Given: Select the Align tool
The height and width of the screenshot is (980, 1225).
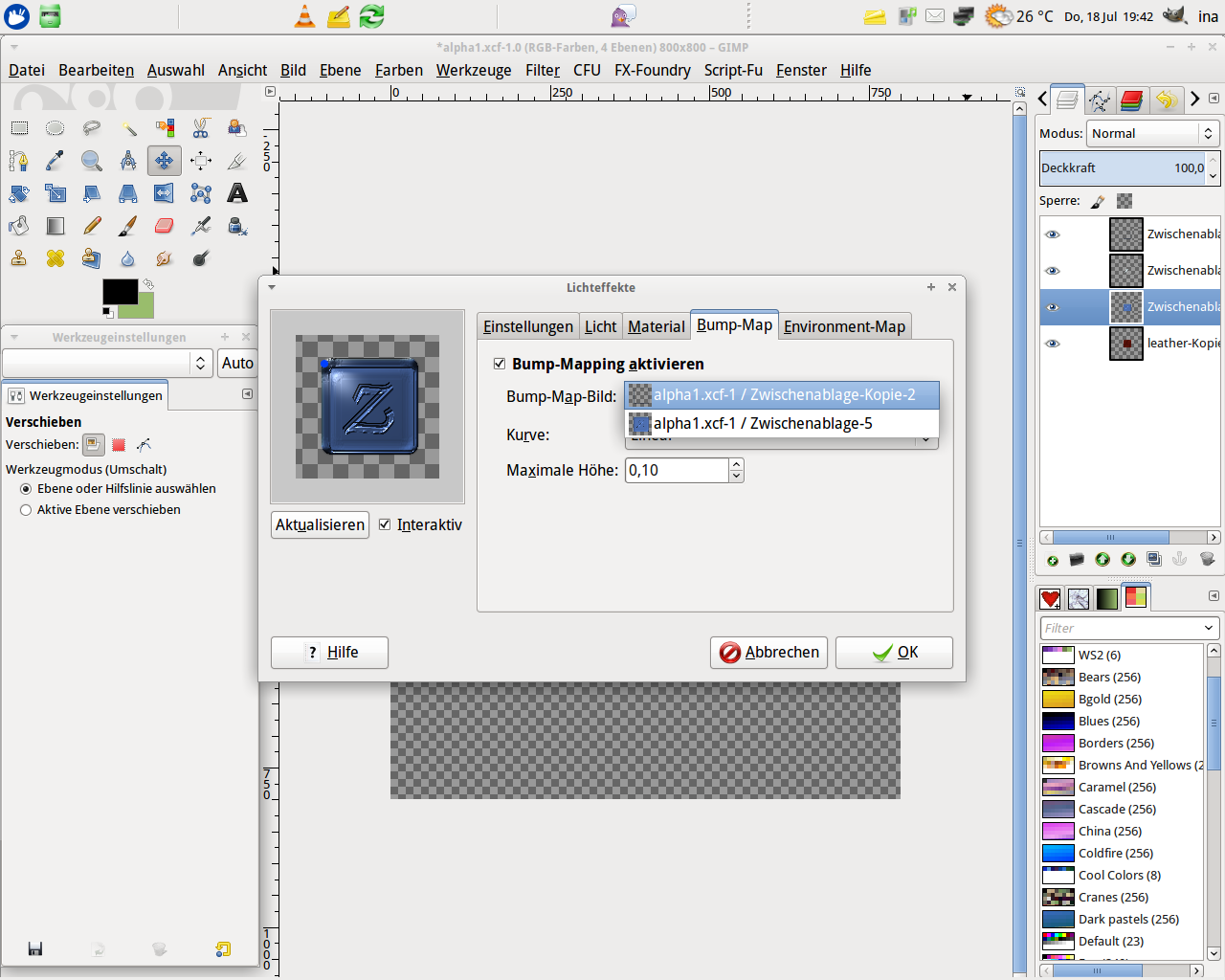Looking at the screenshot, I should [201, 161].
